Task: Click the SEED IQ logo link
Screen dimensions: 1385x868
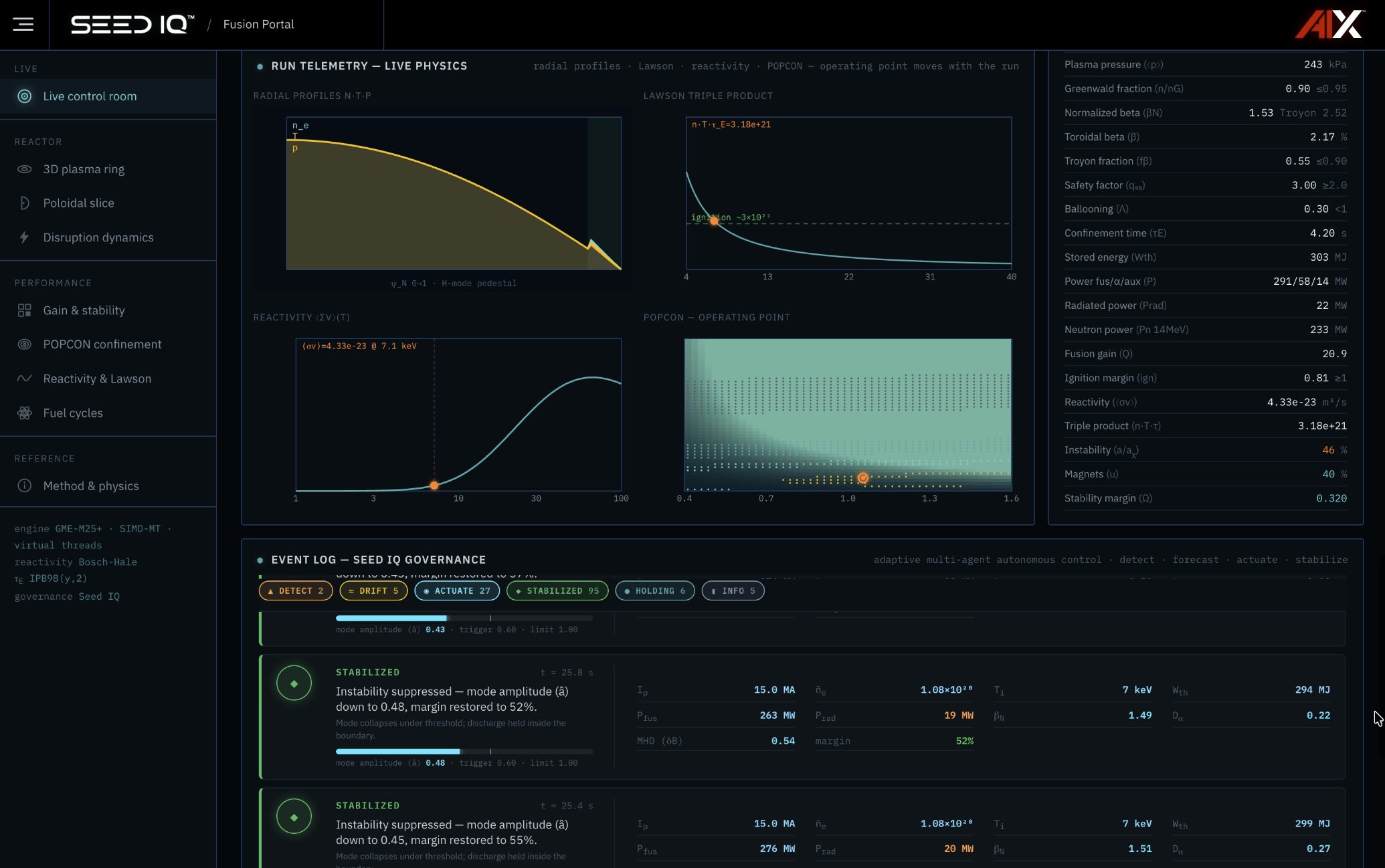Action: (132, 25)
